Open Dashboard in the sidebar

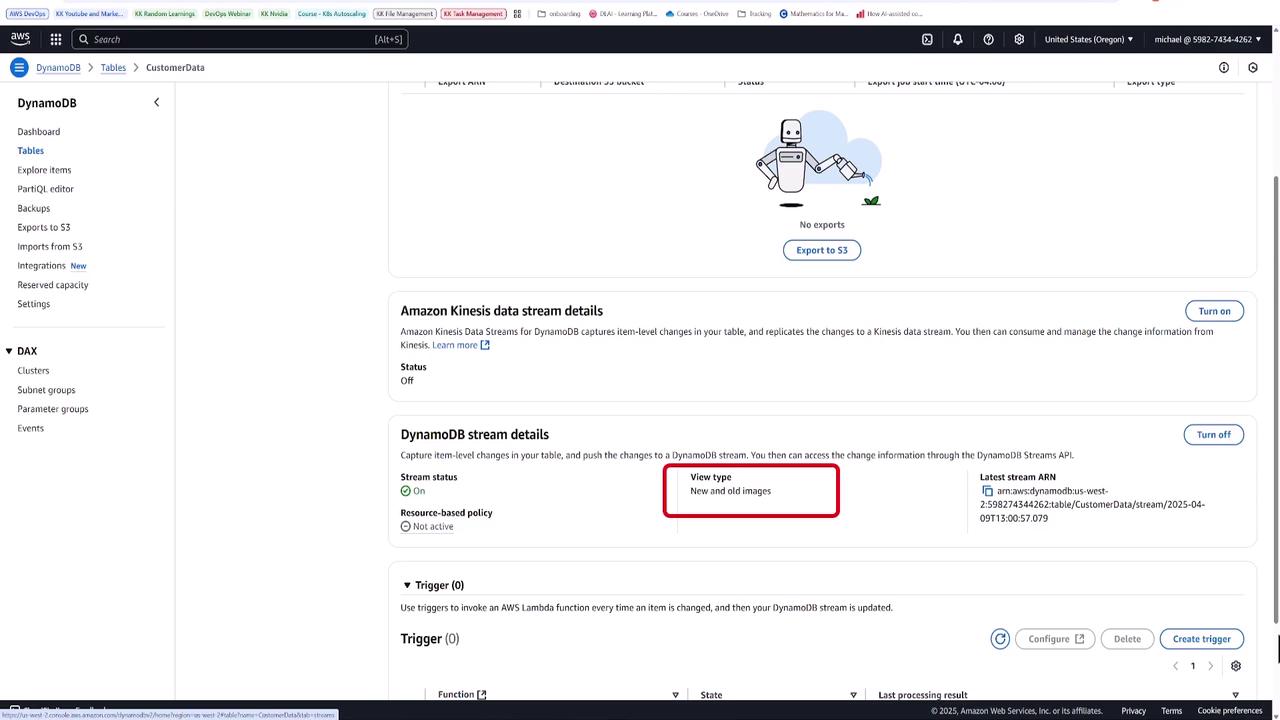point(39,132)
